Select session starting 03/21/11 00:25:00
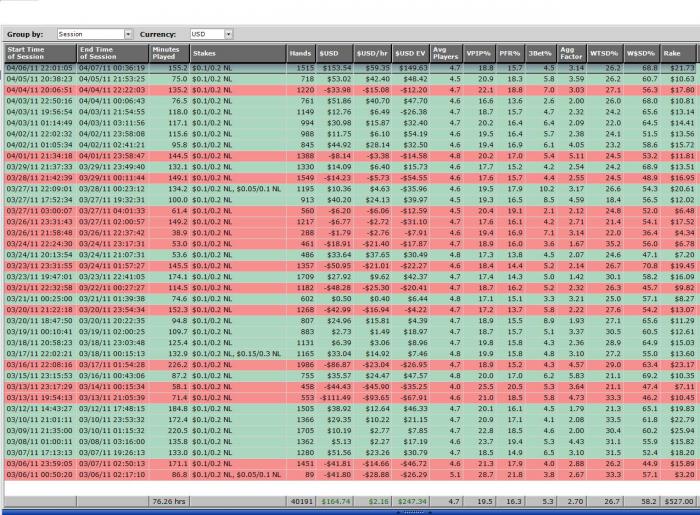This screenshot has width=700, height=515. pyautogui.click(x=350, y=299)
